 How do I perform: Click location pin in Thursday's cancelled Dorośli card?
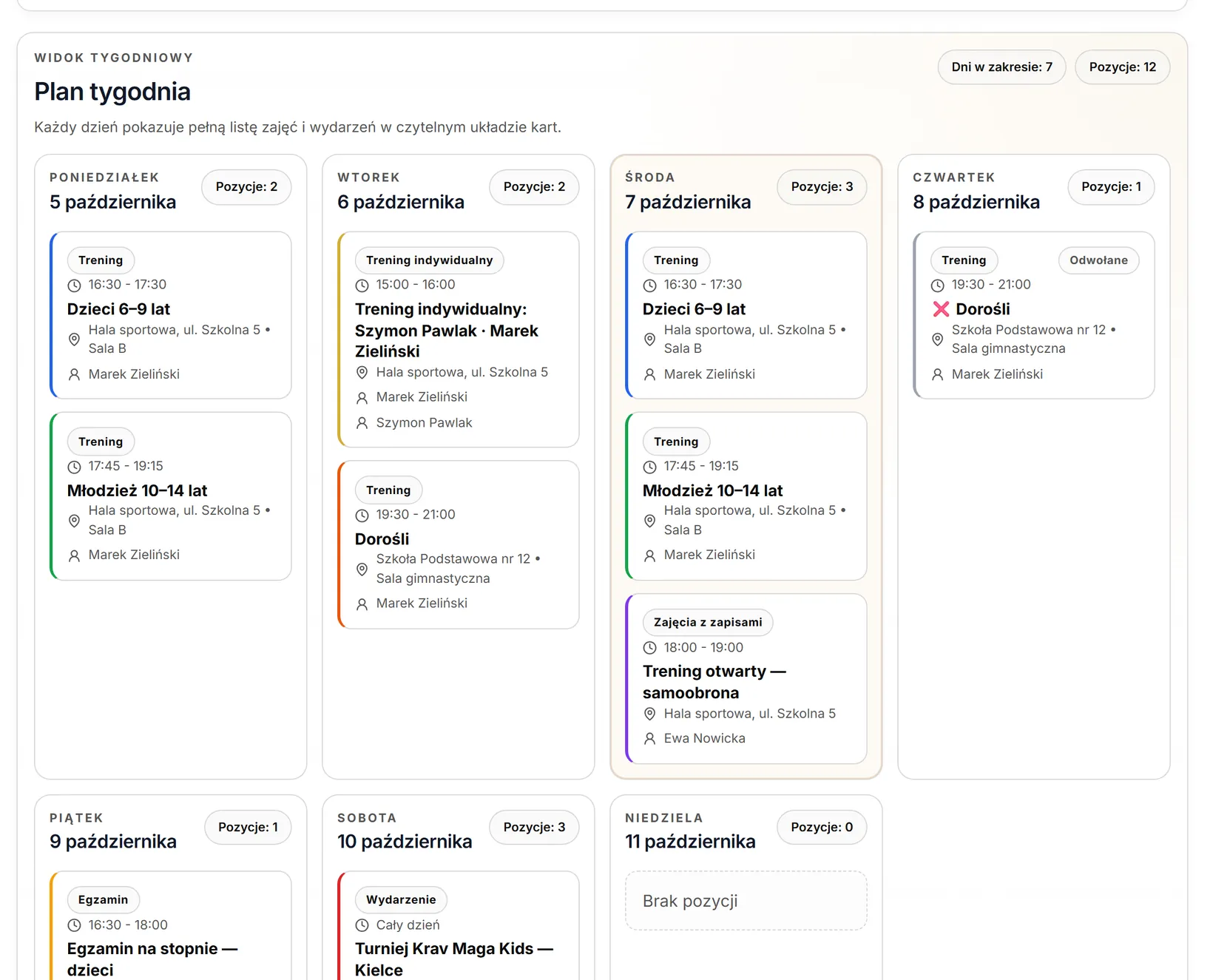937,339
